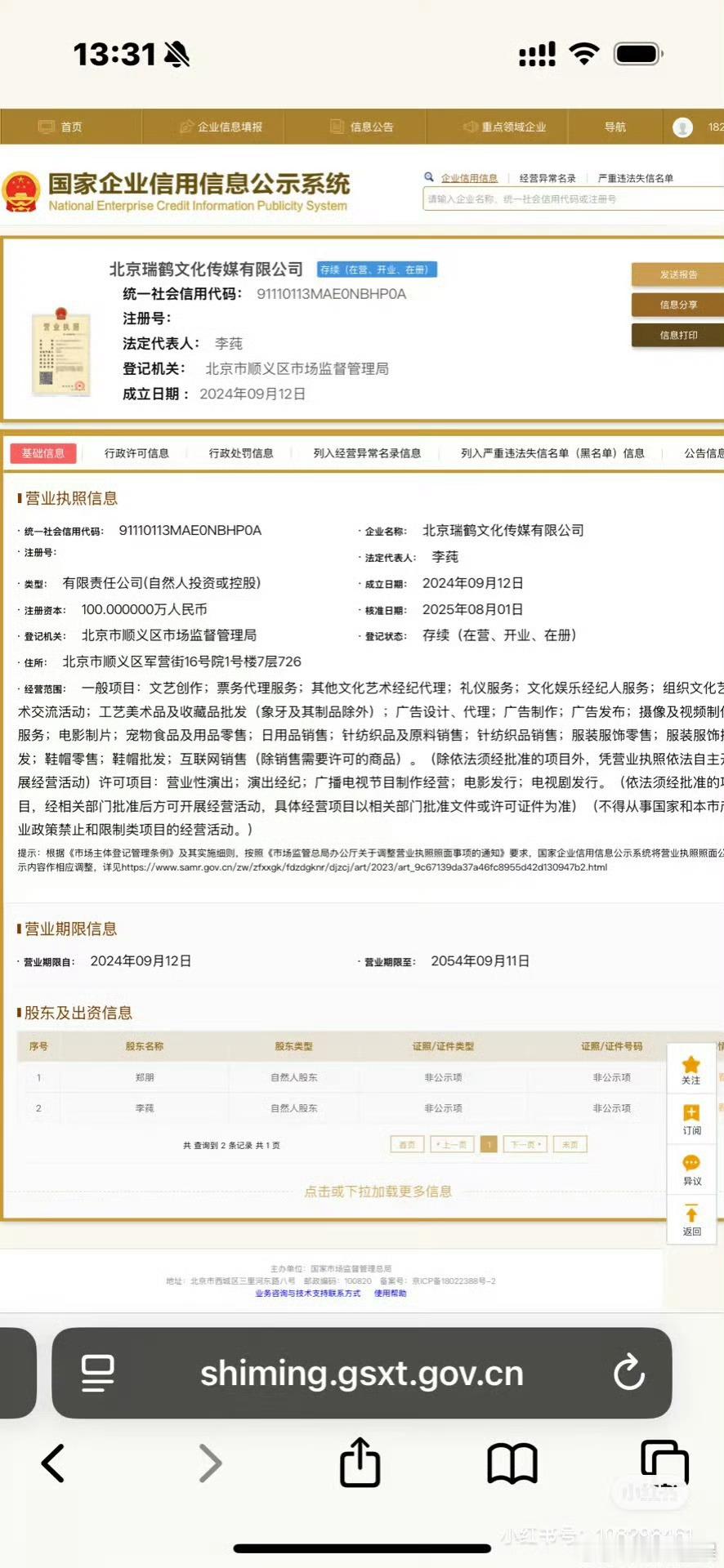Tap the Safari share icon
Viewport: 724px width, 1568px height.
(360, 1462)
